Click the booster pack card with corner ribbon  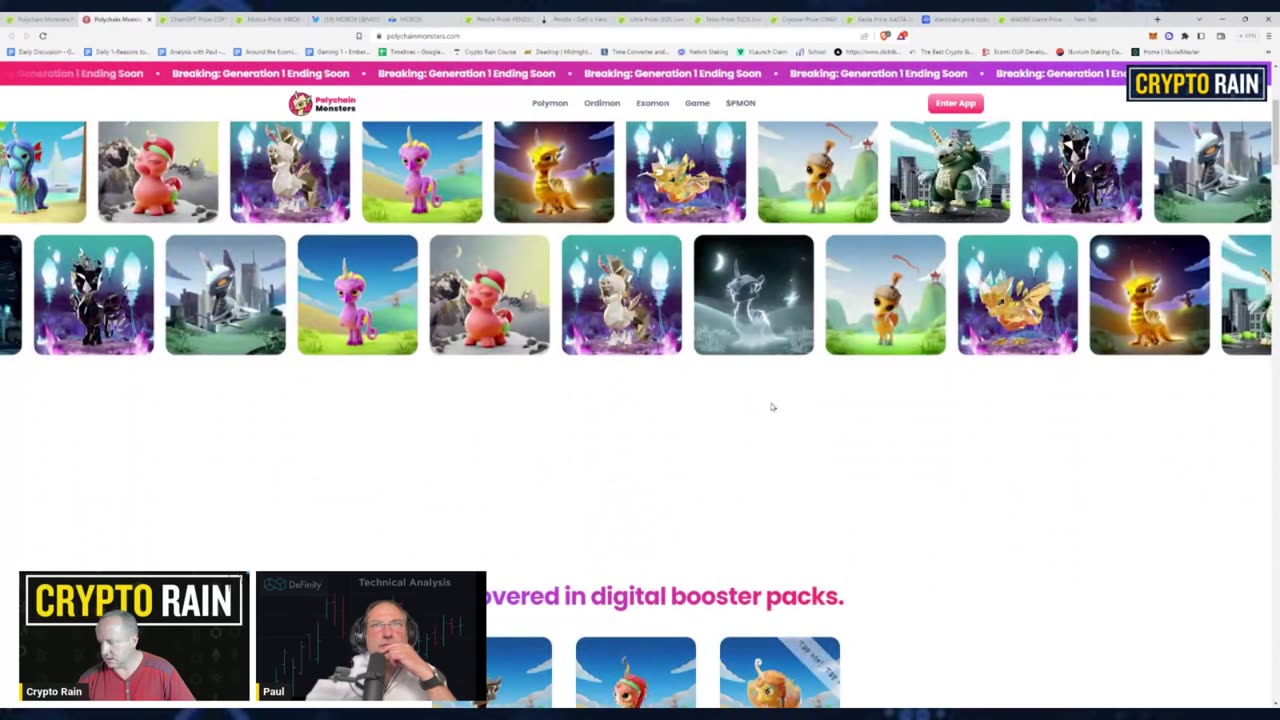coord(780,672)
